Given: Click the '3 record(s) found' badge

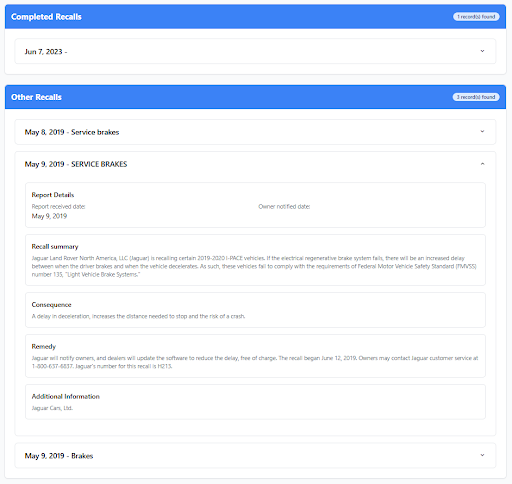Looking at the screenshot, I should tap(476, 97).
